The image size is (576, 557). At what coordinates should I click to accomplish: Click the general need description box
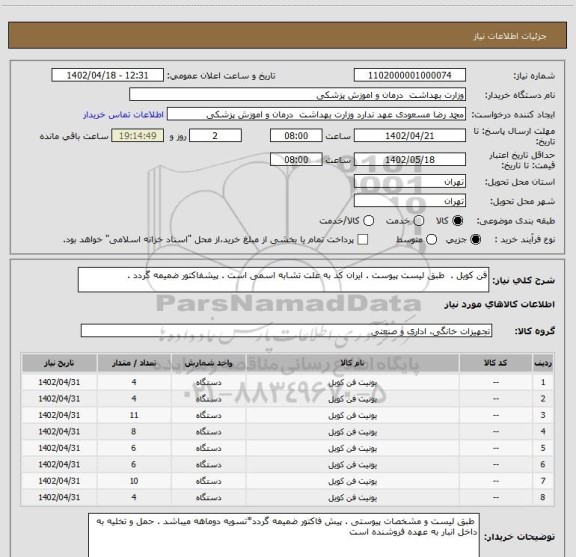pyautogui.click(x=283, y=280)
